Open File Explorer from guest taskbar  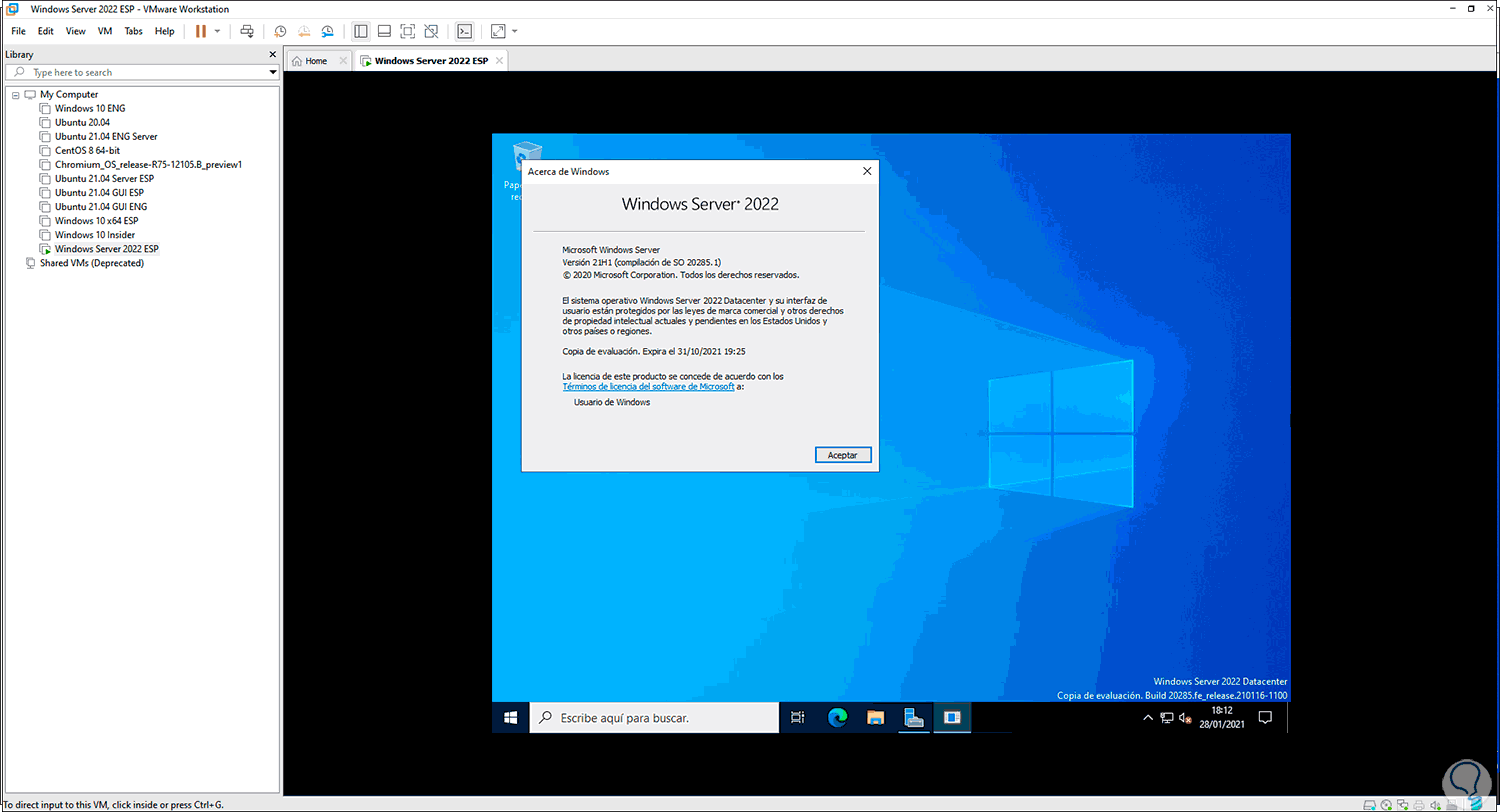[x=875, y=717]
